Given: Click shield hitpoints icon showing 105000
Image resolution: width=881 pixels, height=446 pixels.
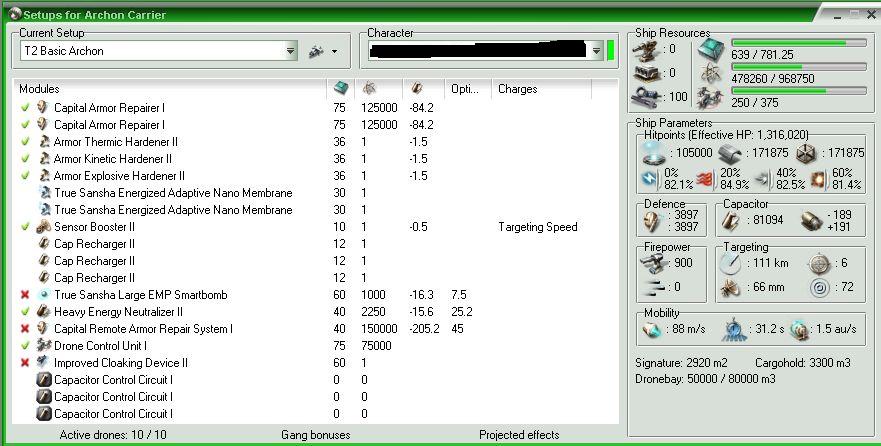Looking at the screenshot, I should (655, 153).
